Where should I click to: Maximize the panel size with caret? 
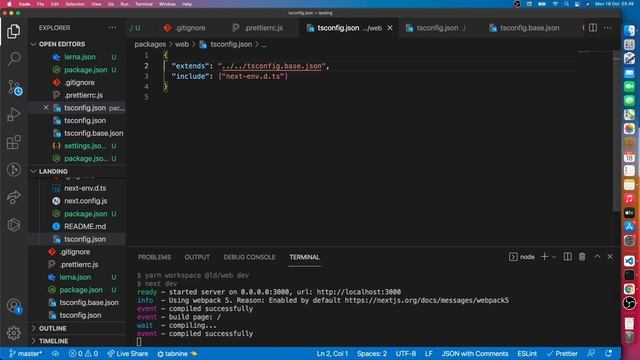click(597, 257)
